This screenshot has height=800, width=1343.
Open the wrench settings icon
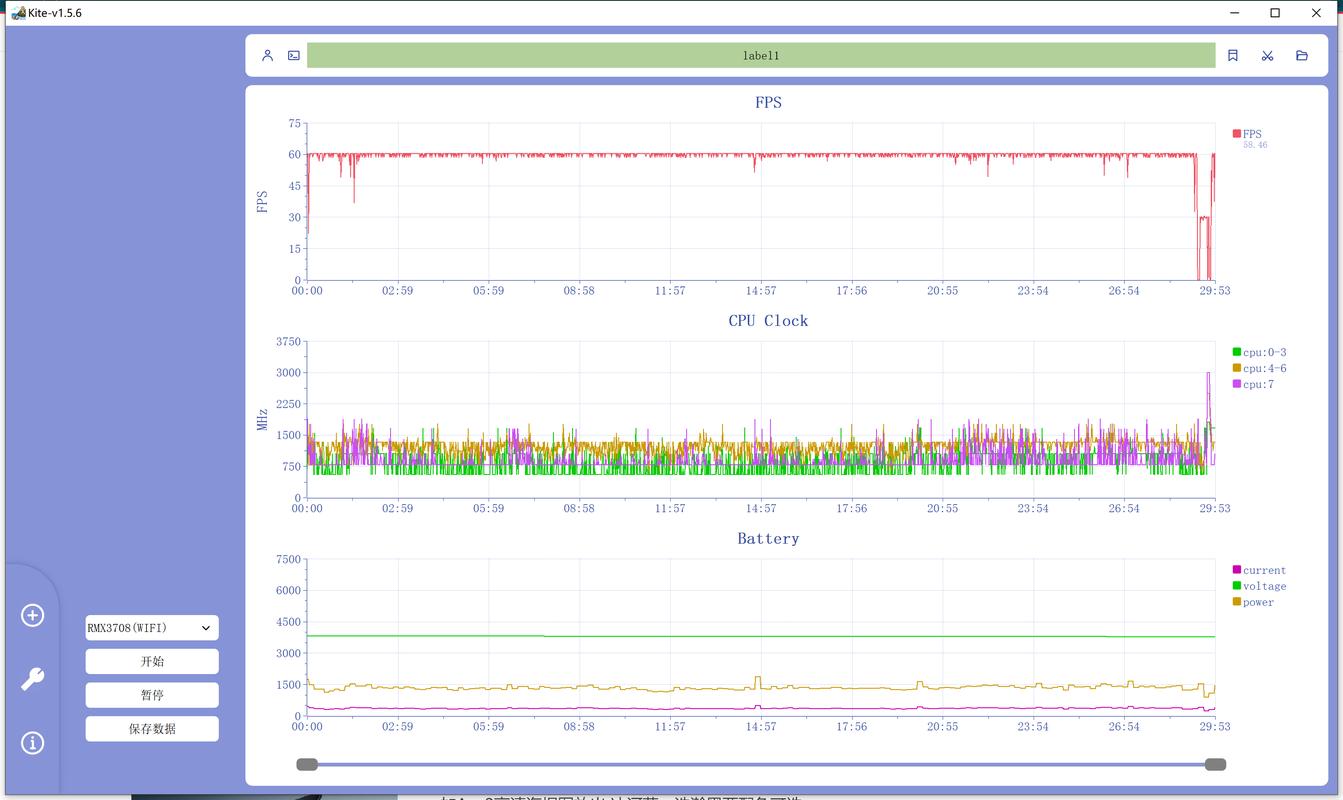tap(33, 680)
